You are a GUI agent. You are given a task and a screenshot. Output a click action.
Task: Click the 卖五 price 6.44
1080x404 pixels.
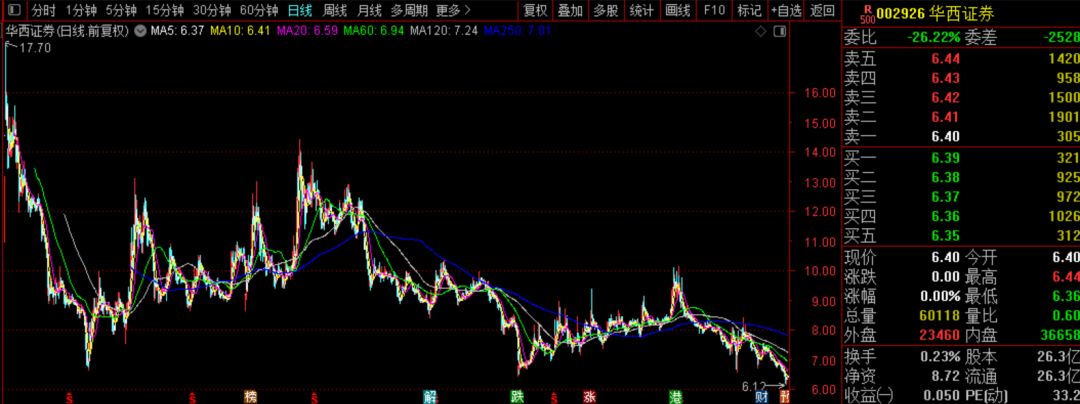point(946,59)
